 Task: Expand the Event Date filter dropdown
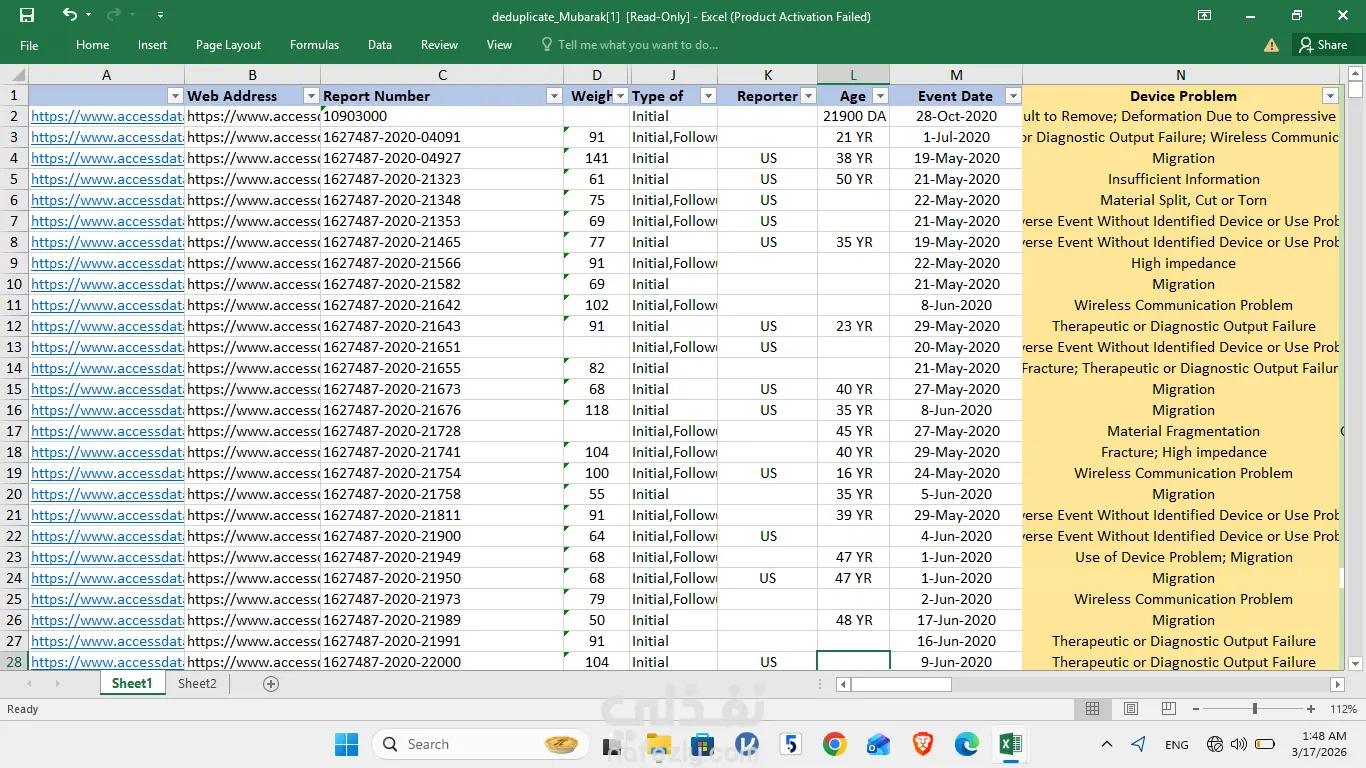coord(1012,96)
